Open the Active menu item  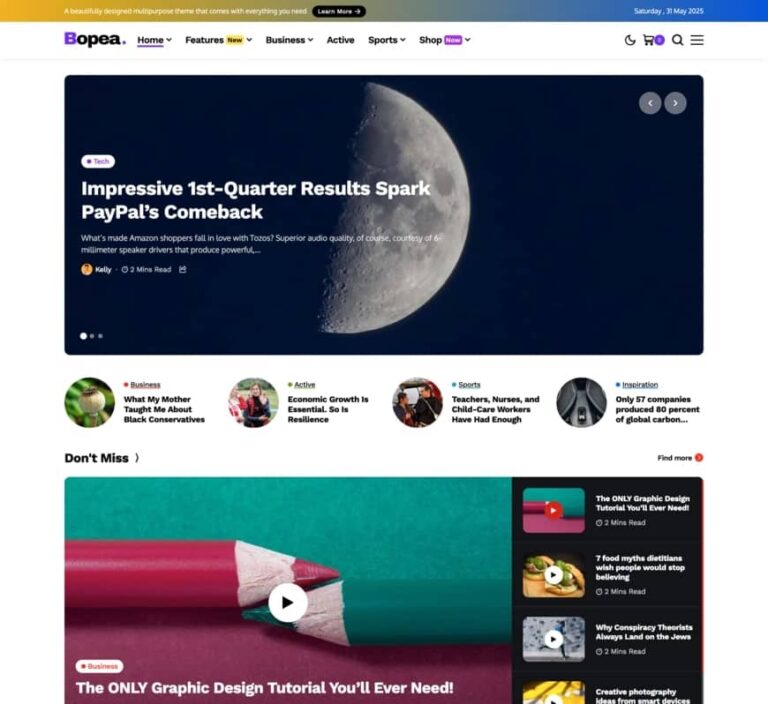point(340,40)
